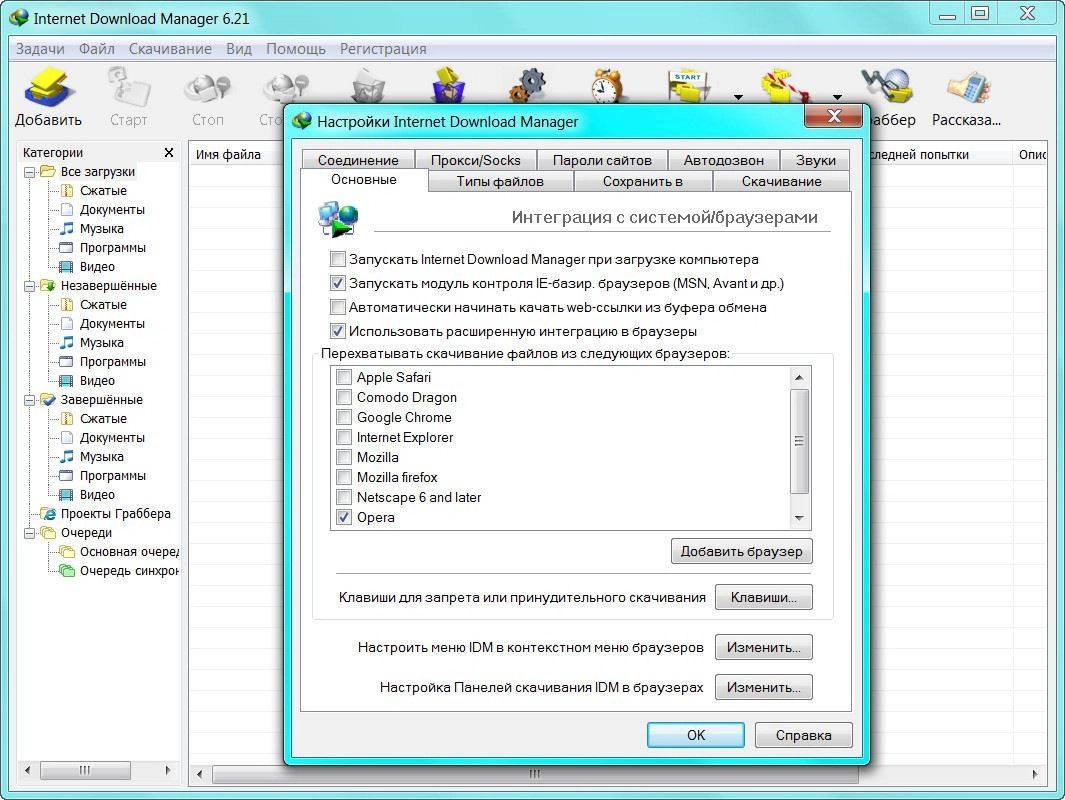The image size is (1065, 800).
Task: Click the categories panel horizontal scrollbar thumb
Action: pyautogui.click(x=85, y=770)
